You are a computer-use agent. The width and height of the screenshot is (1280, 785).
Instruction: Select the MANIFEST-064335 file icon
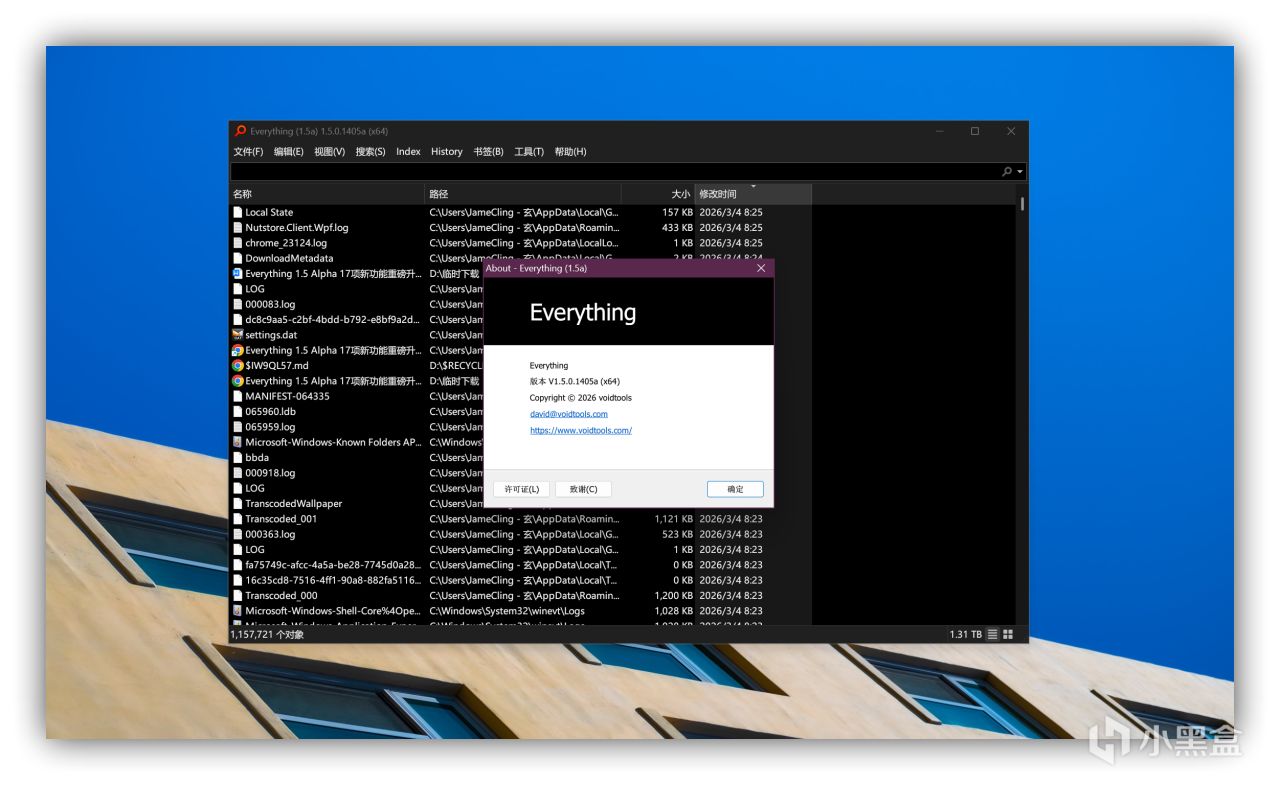click(x=238, y=396)
